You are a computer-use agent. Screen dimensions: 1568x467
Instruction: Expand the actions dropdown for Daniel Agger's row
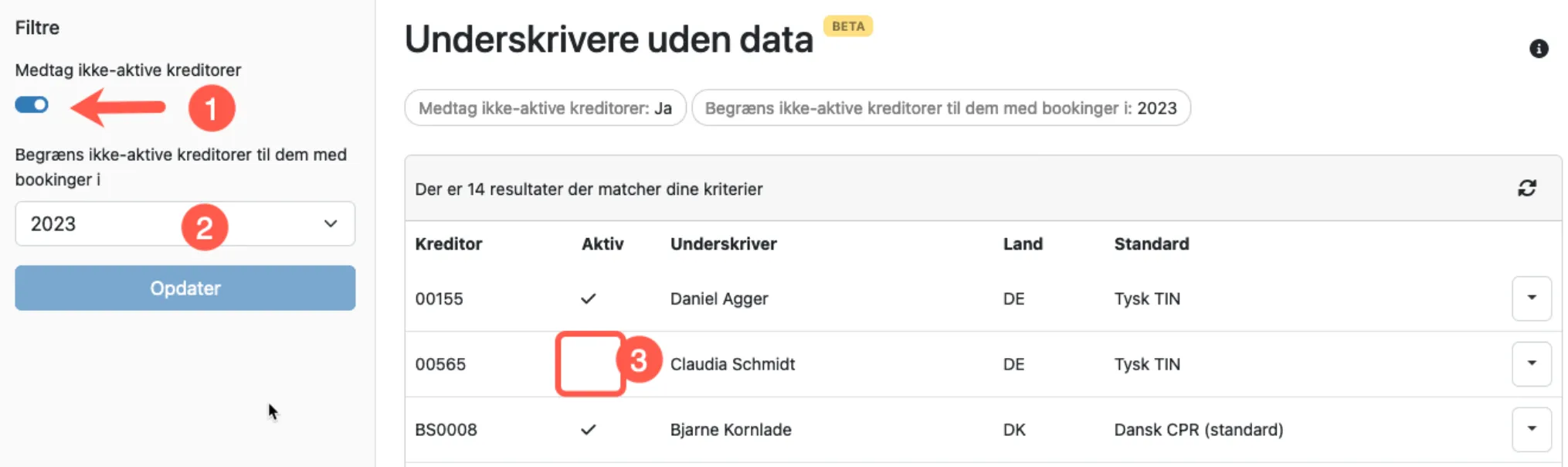point(1532,298)
